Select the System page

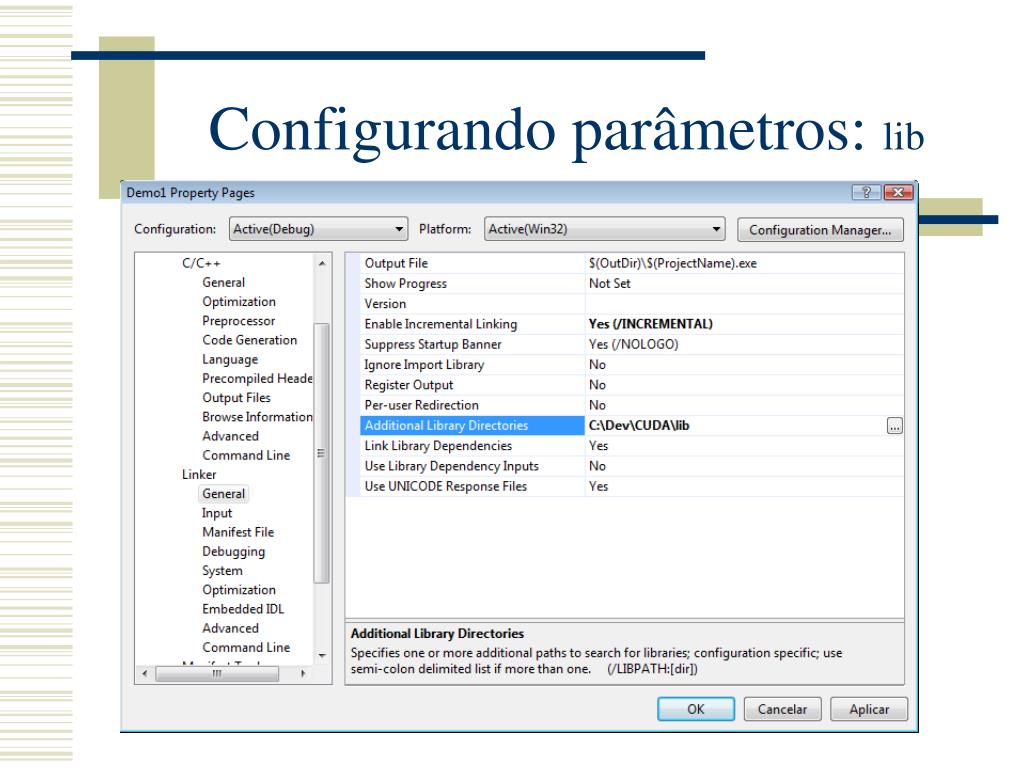(x=222, y=571)
